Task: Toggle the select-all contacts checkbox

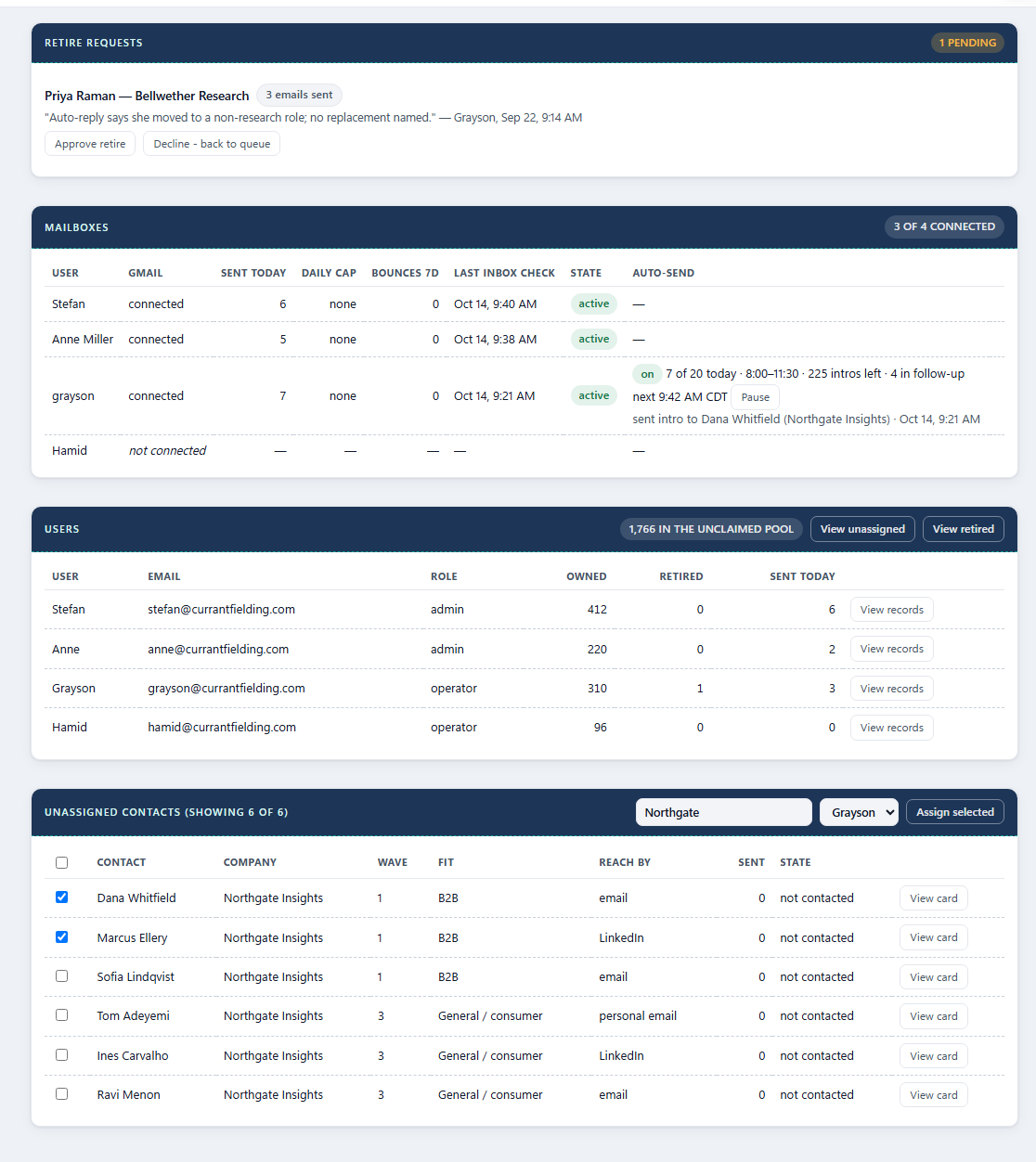Action: (61, 862)
